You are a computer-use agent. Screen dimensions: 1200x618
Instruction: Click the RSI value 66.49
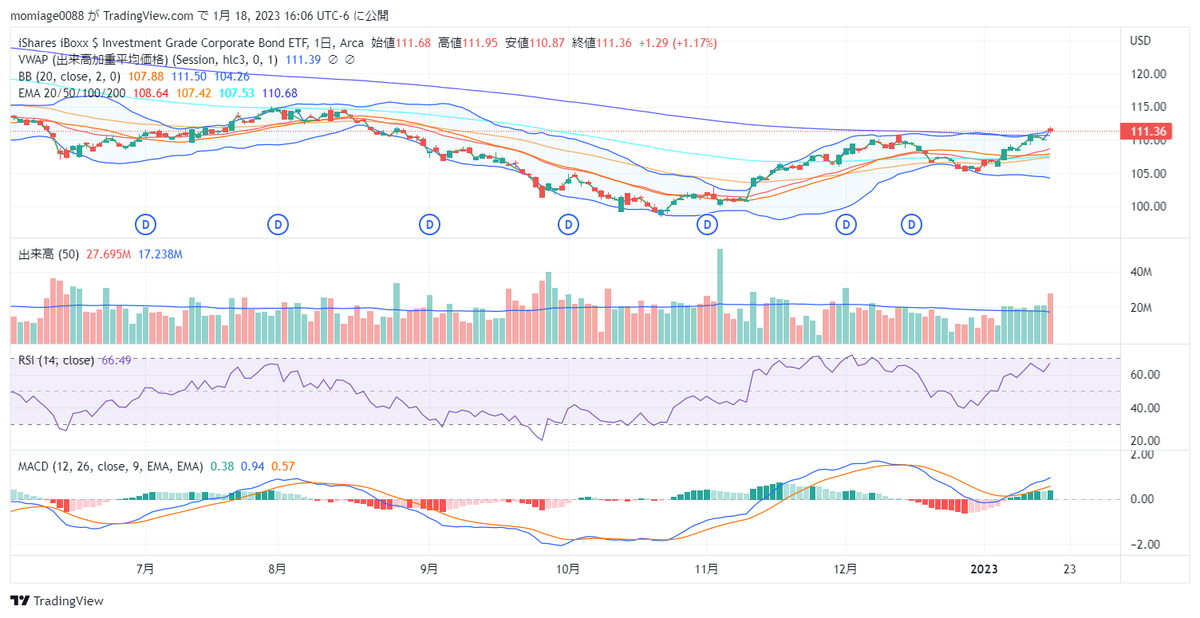click(116, 360)
